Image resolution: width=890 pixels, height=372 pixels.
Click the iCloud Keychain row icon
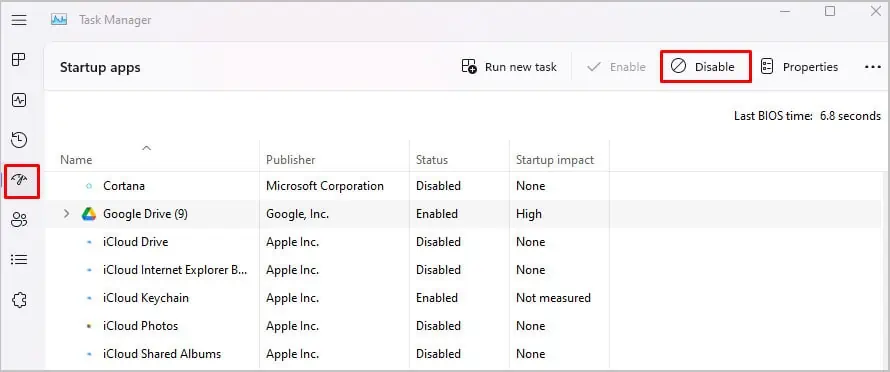tap(89, 298)
